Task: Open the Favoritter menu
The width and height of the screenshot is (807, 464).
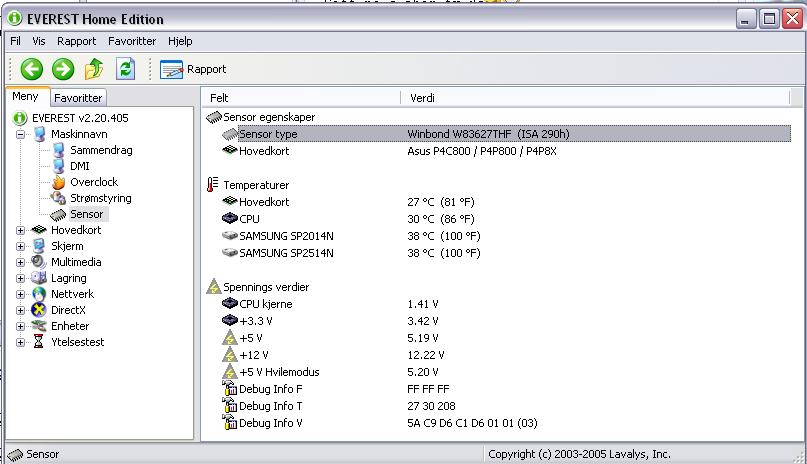Action: click(x=132, y=41)
